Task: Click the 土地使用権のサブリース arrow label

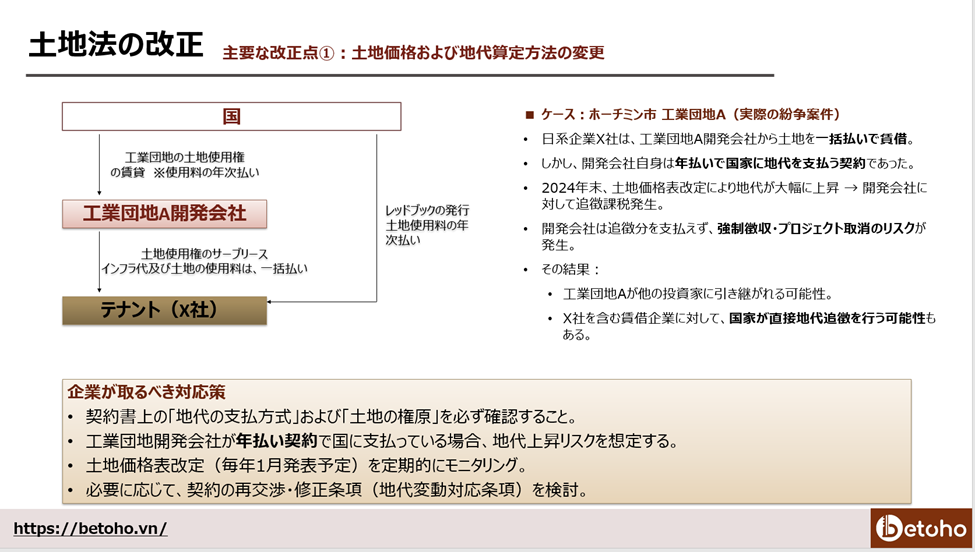Action: (x=204, y=261)
